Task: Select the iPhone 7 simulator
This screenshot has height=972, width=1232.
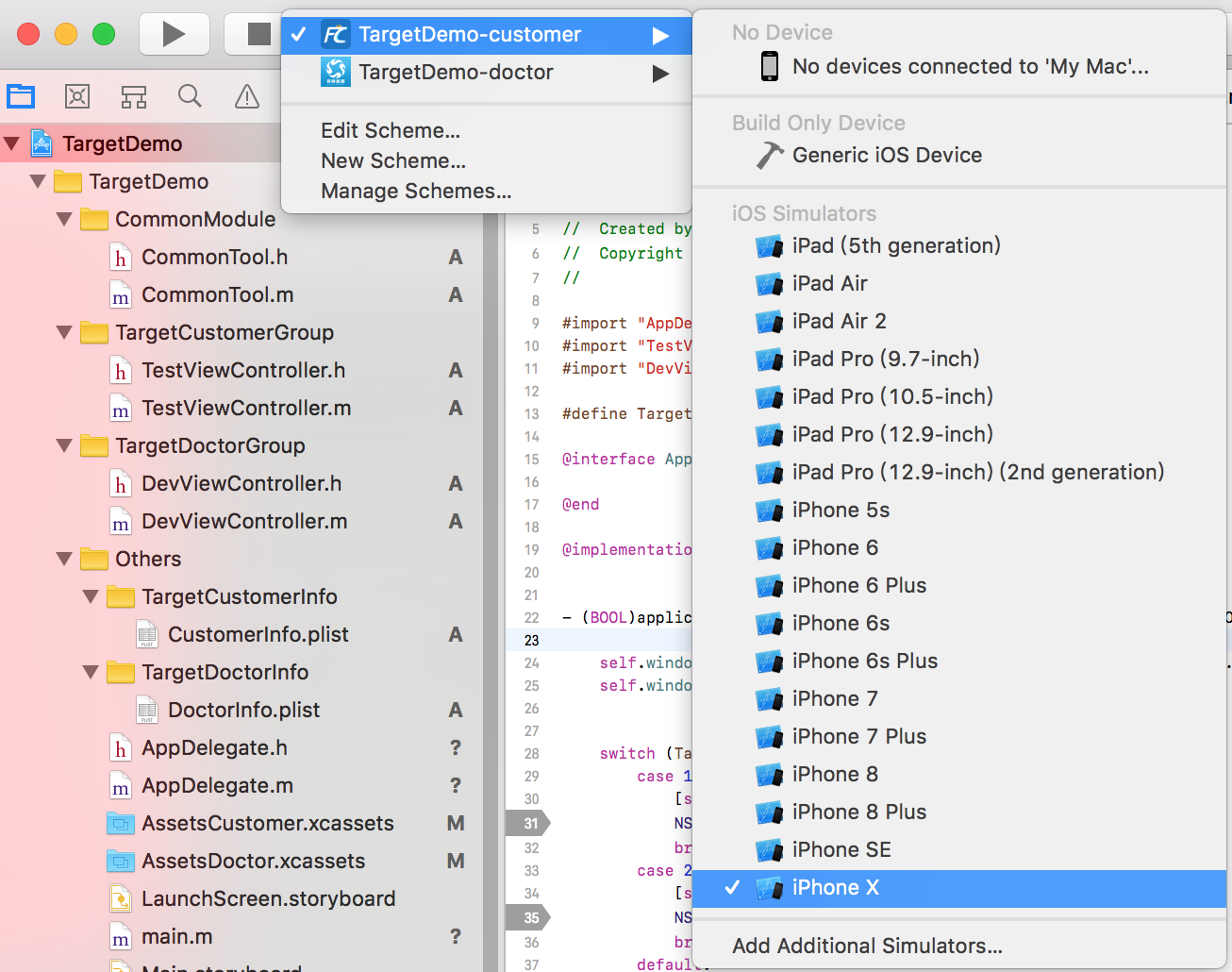Action: tap(959, 698)
